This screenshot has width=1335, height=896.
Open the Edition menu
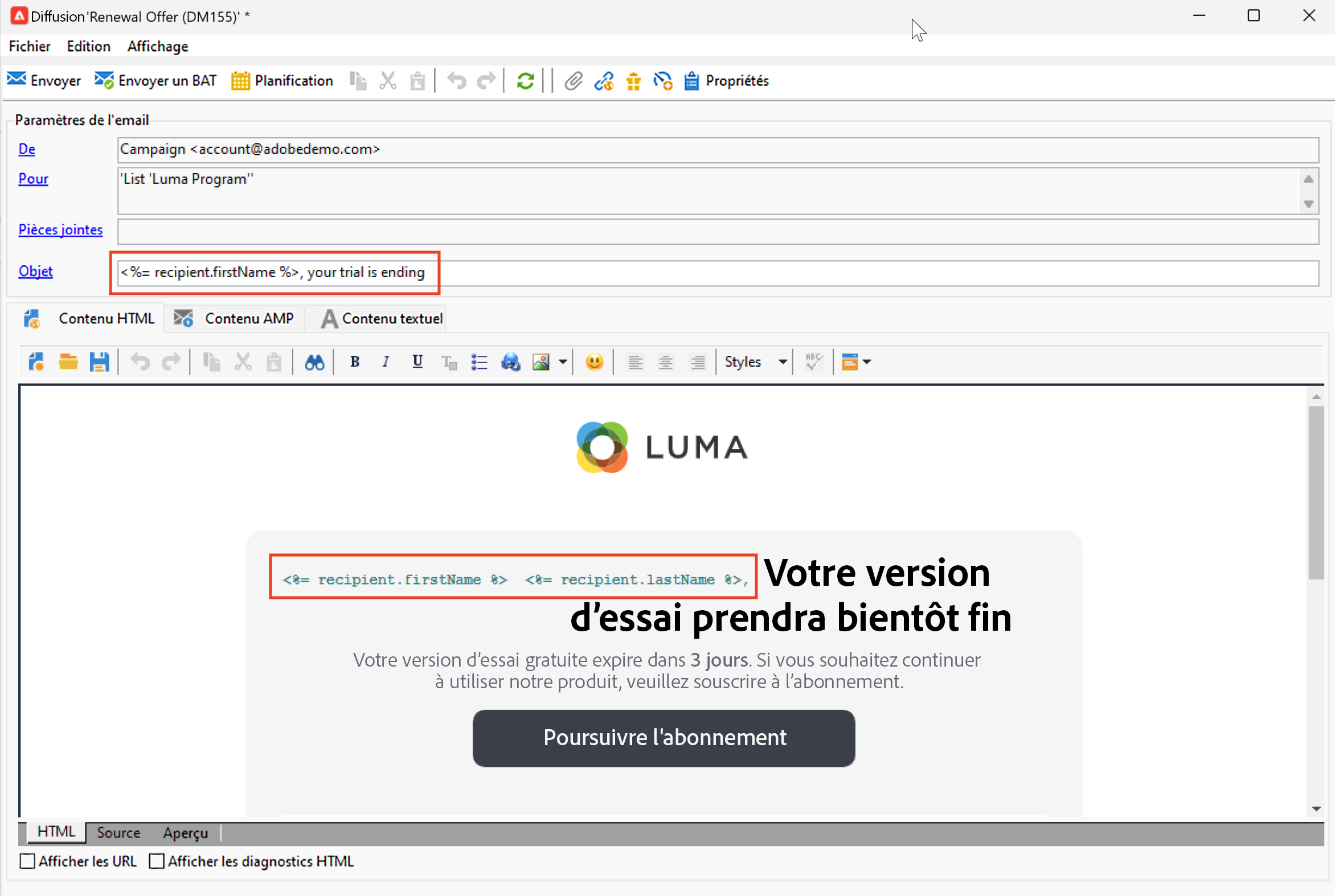(x=88, y=46)
